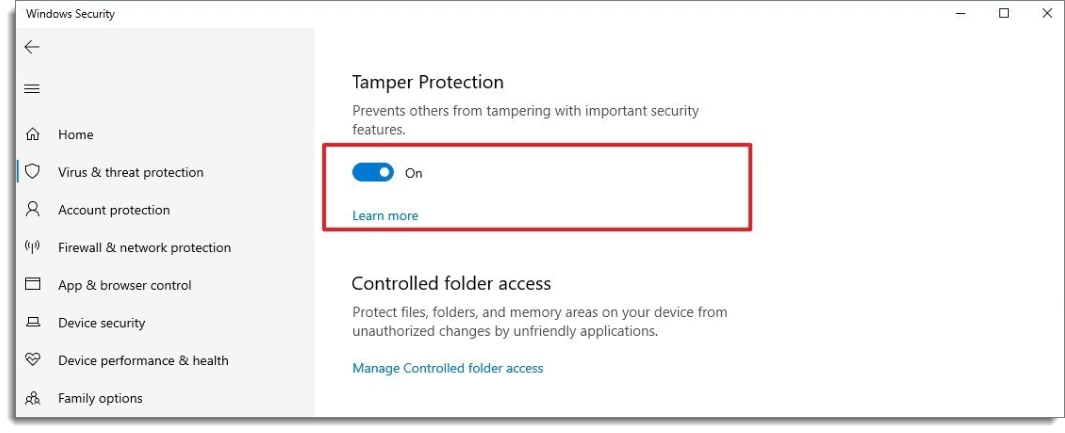Screen dimensions: 1065x433
Task: Click the Device performance heart icon
Action: [x=33, y=360]
